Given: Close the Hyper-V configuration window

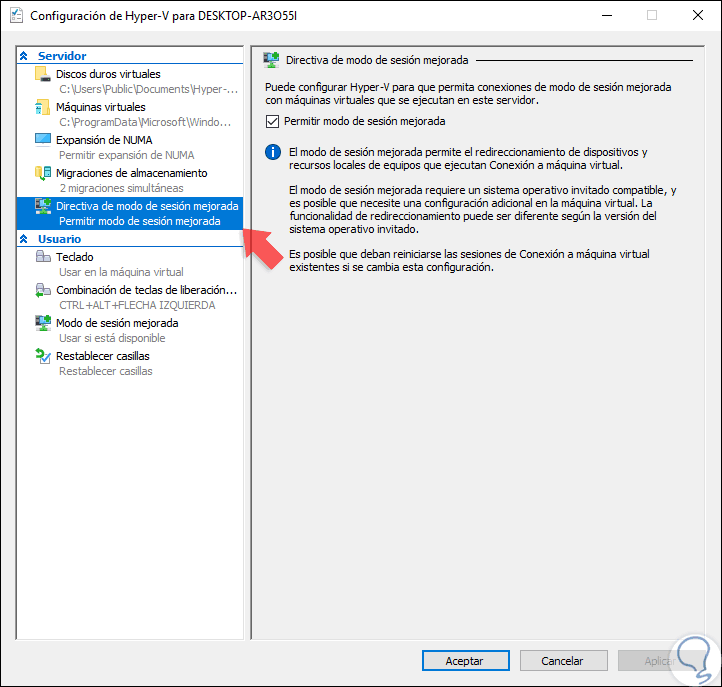Looking at the screenshot, I should tap(698, 15).
